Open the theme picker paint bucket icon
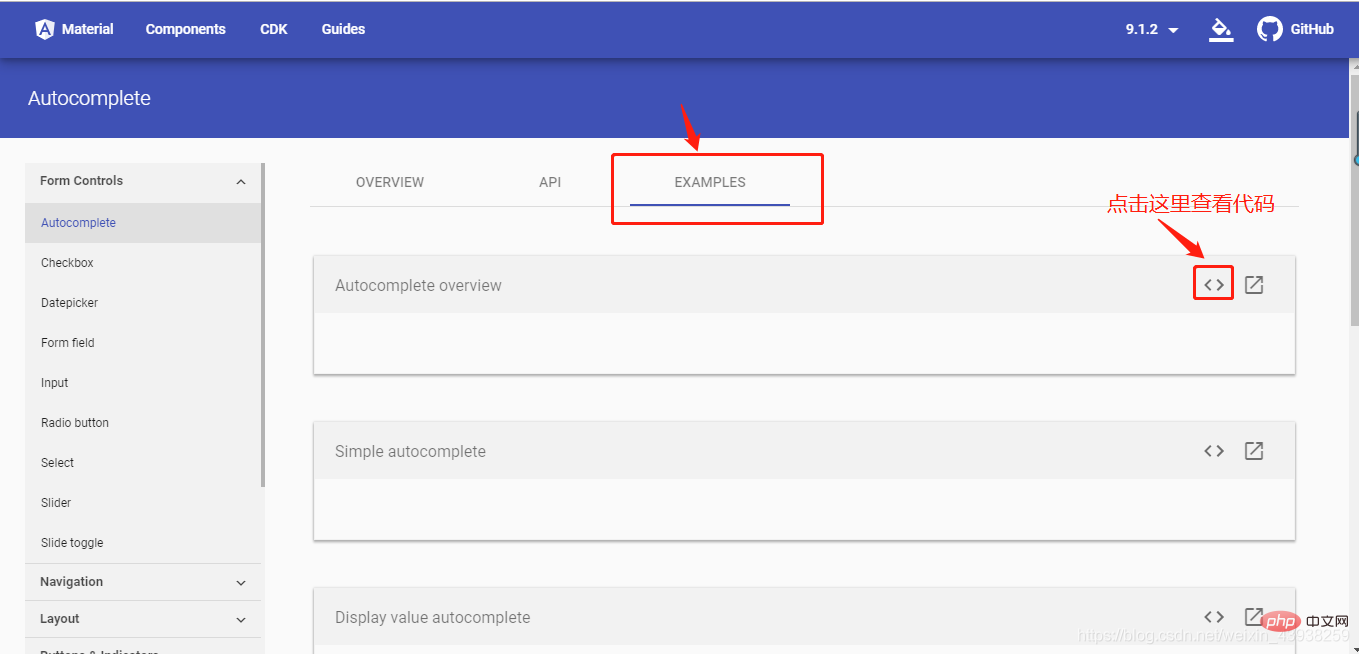 pos(1220,29)
